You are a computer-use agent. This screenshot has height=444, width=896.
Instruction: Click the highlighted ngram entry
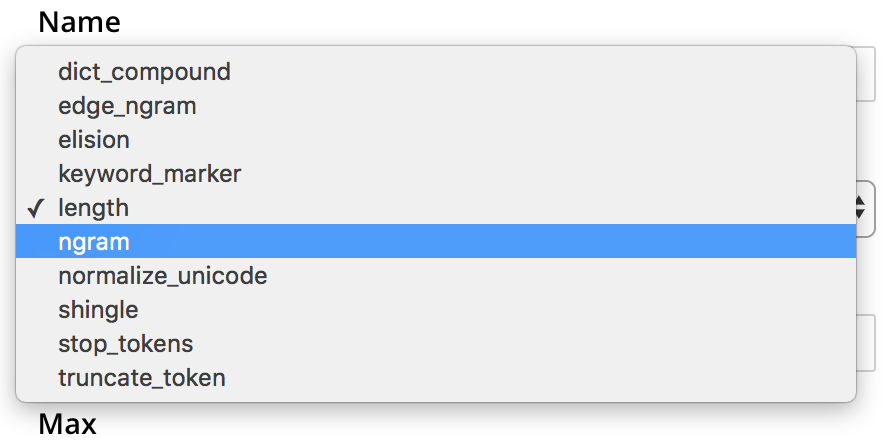94,242
